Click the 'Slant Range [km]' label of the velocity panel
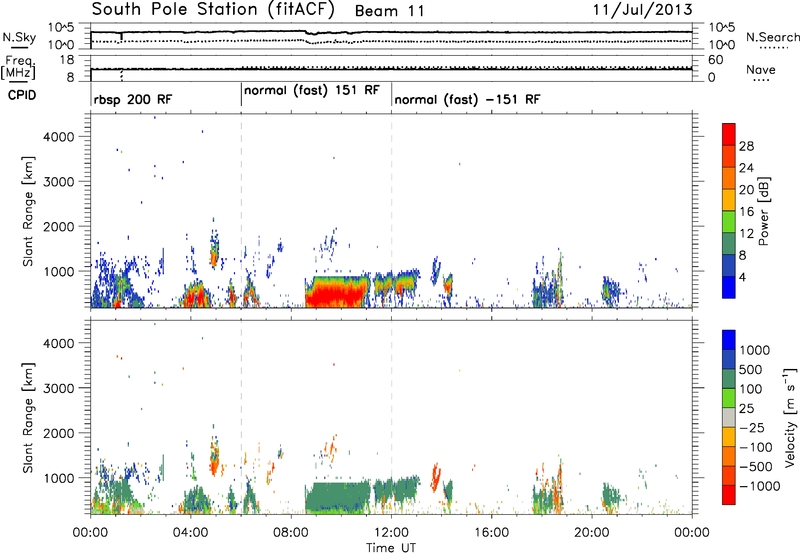The width and height of the screenshot is (800, 554). pos(28,418)
